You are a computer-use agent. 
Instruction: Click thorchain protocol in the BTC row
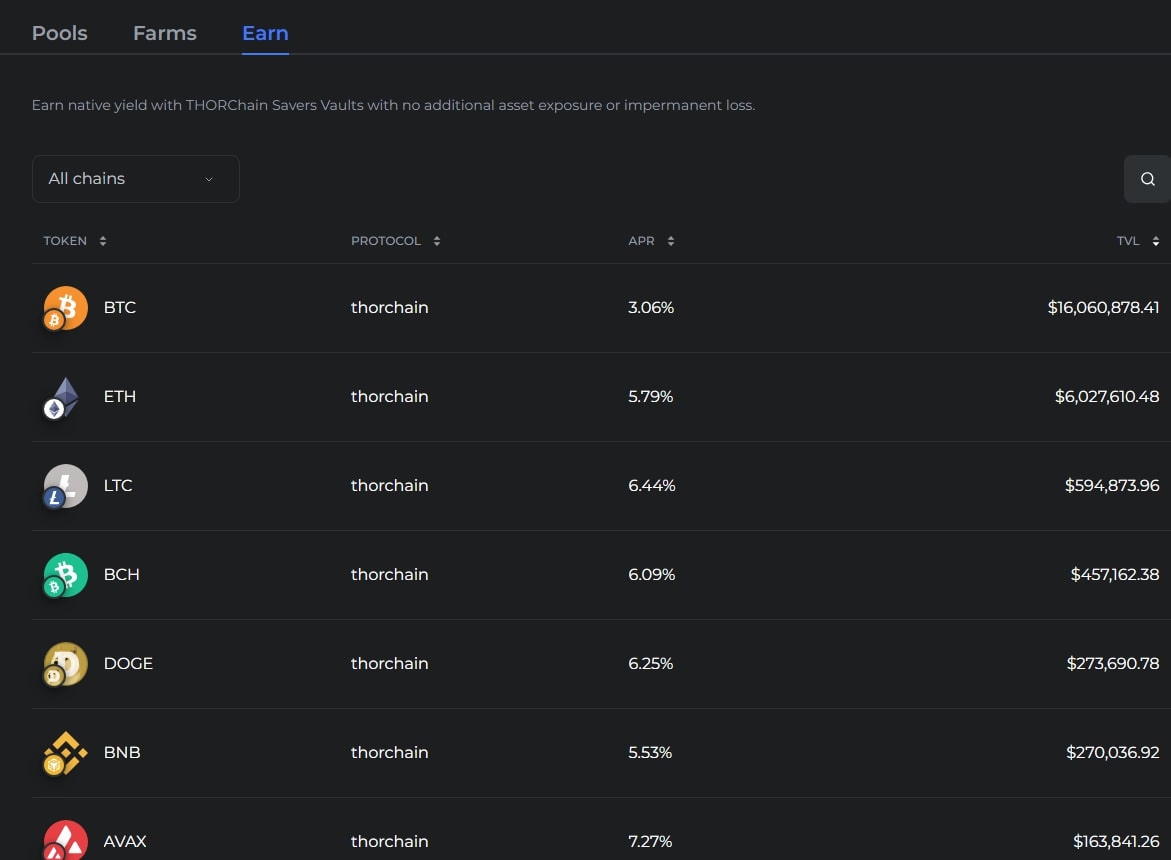(389, 308)
